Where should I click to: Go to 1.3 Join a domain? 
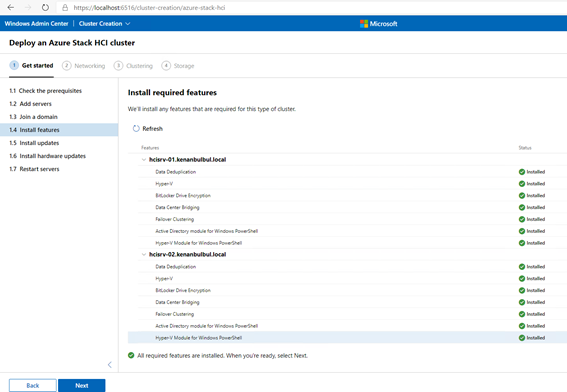tap(59, 117)
